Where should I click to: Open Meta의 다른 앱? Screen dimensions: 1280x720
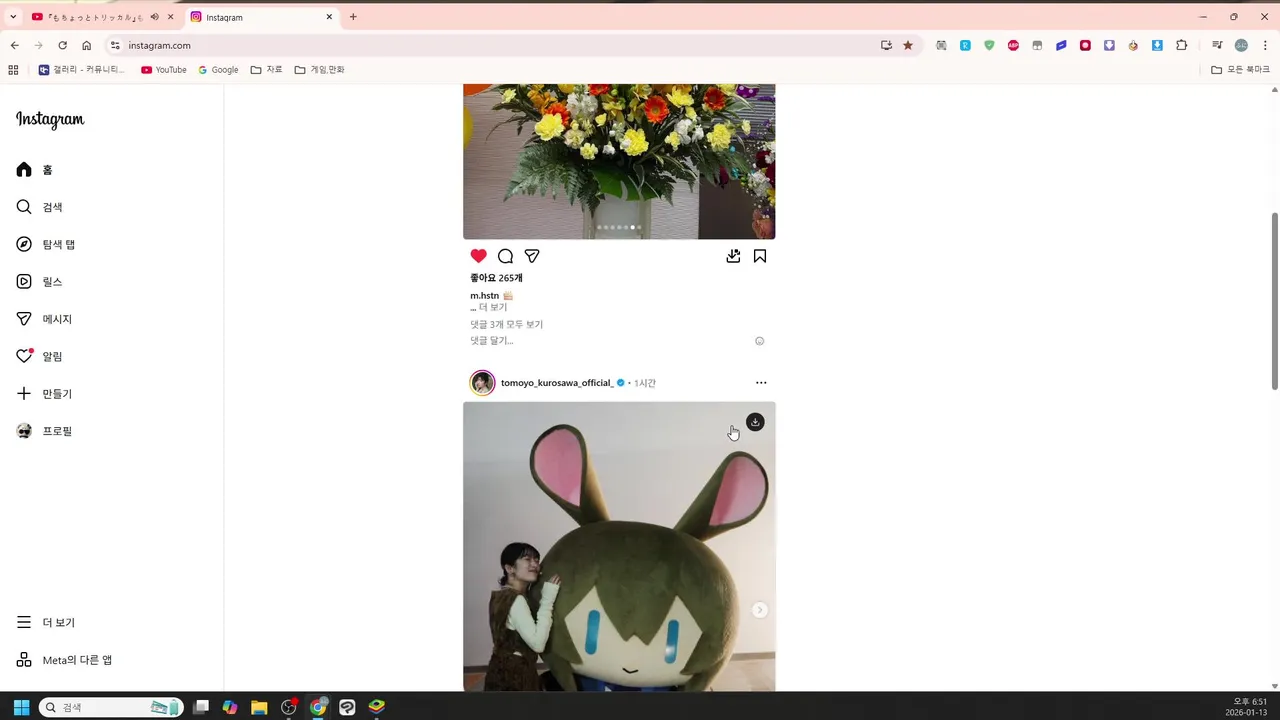64,660
